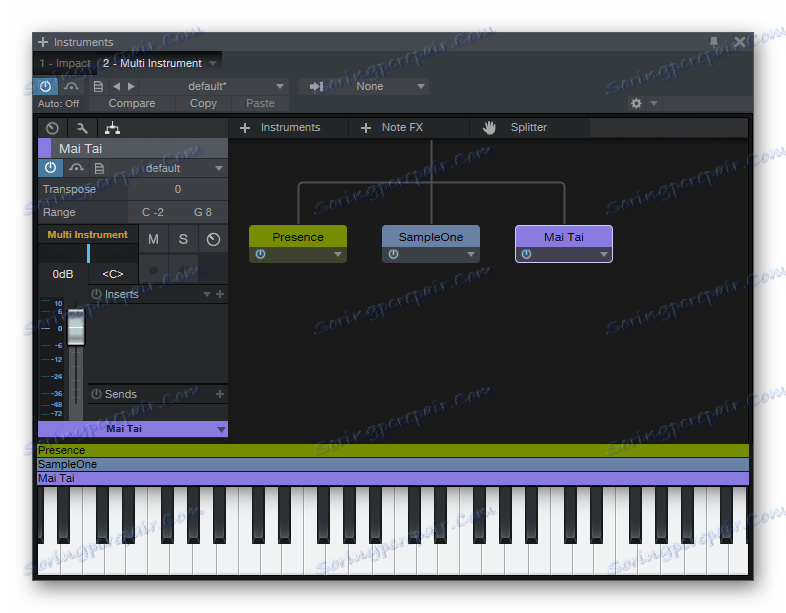Image resolution: width=786 pixels, height=613 pixels.
Task: Click the plus icon beside Instruments title
Action: (43, 42)
